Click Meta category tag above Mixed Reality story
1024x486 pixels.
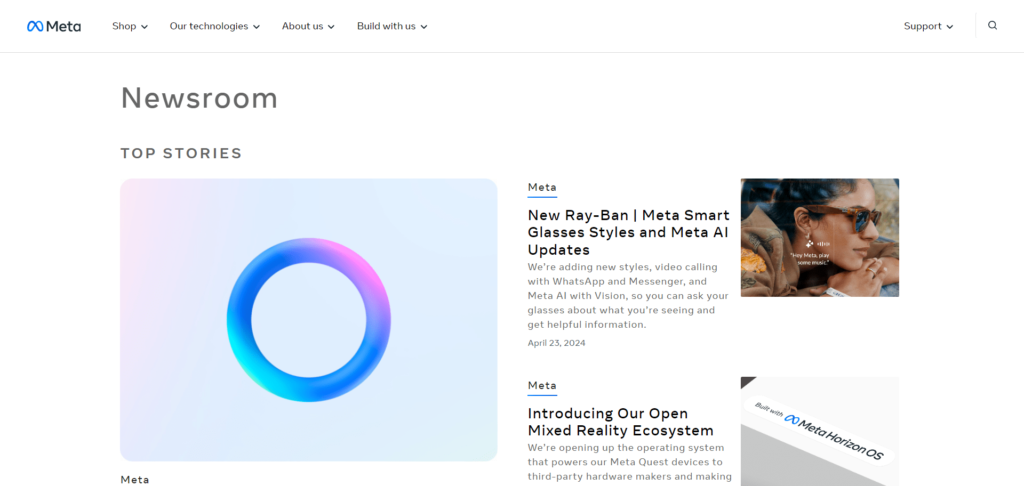click(x=542, y=385)
